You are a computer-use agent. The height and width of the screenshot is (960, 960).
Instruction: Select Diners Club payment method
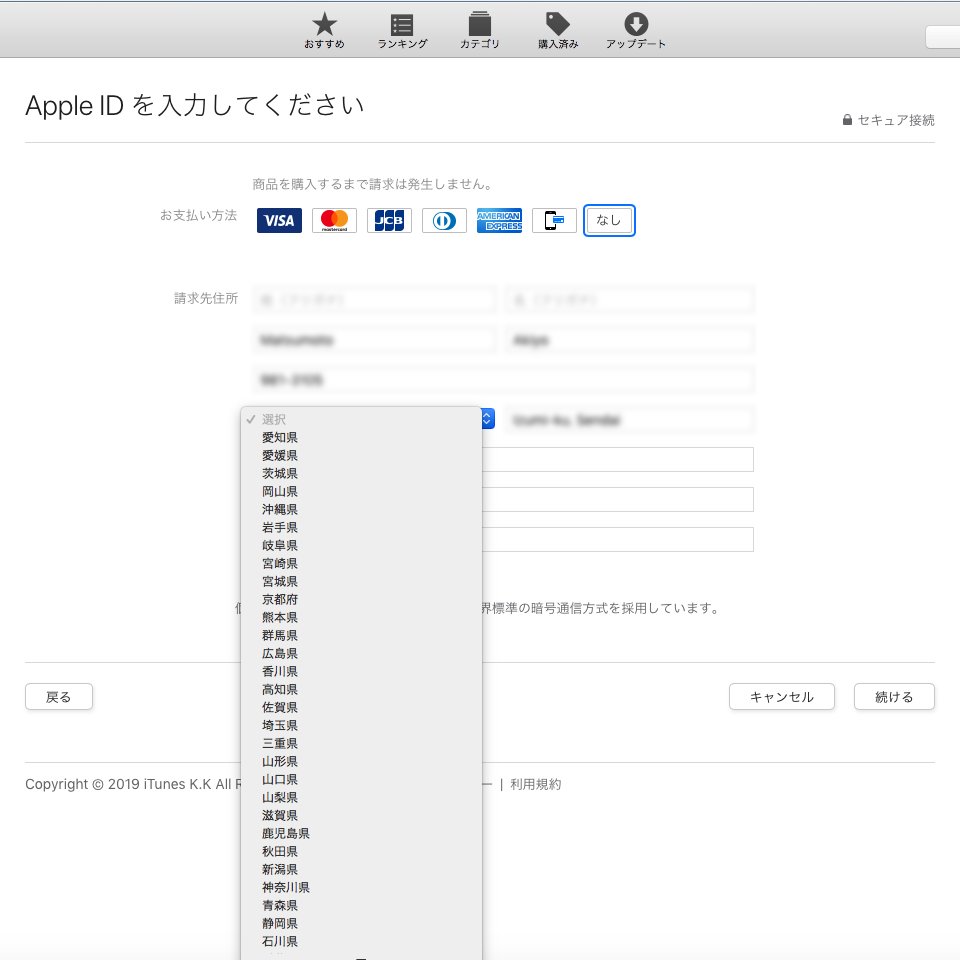coord(444,220)
